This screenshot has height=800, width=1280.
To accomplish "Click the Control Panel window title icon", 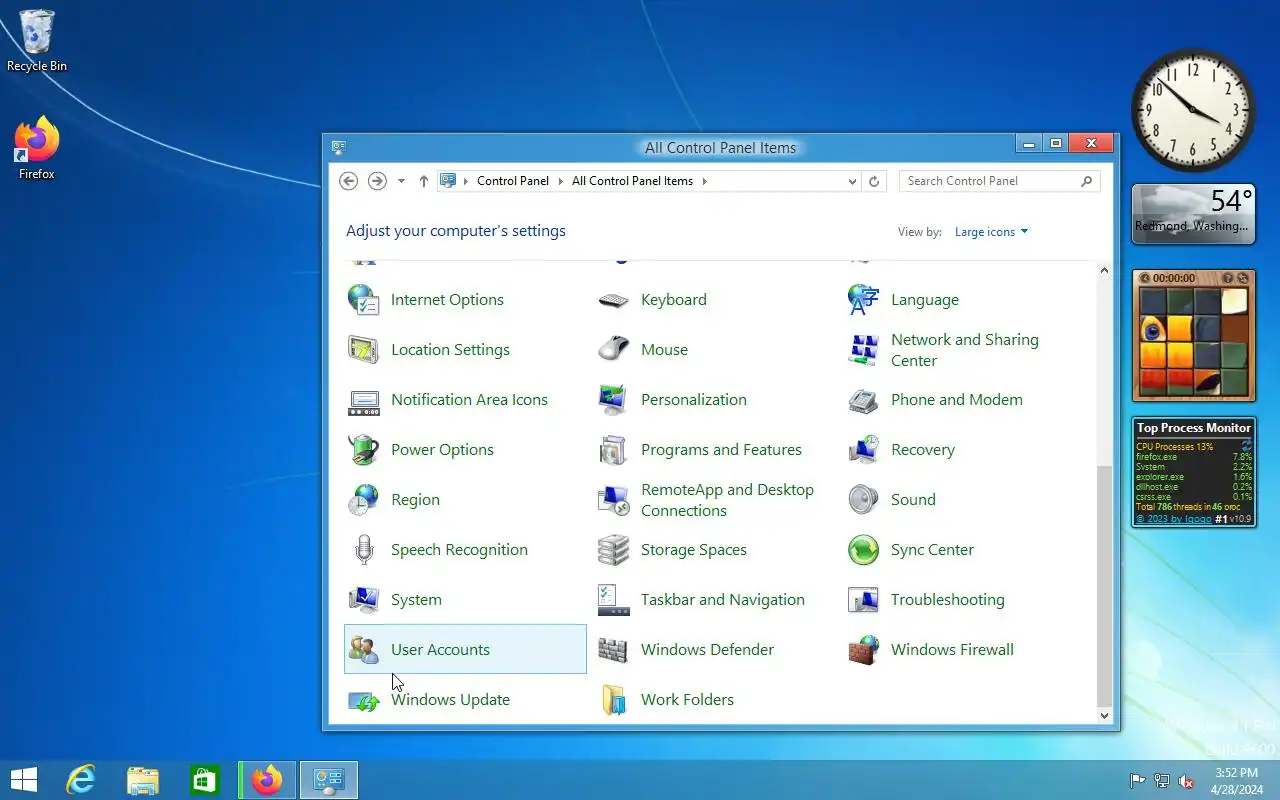I will coord(339,147).
